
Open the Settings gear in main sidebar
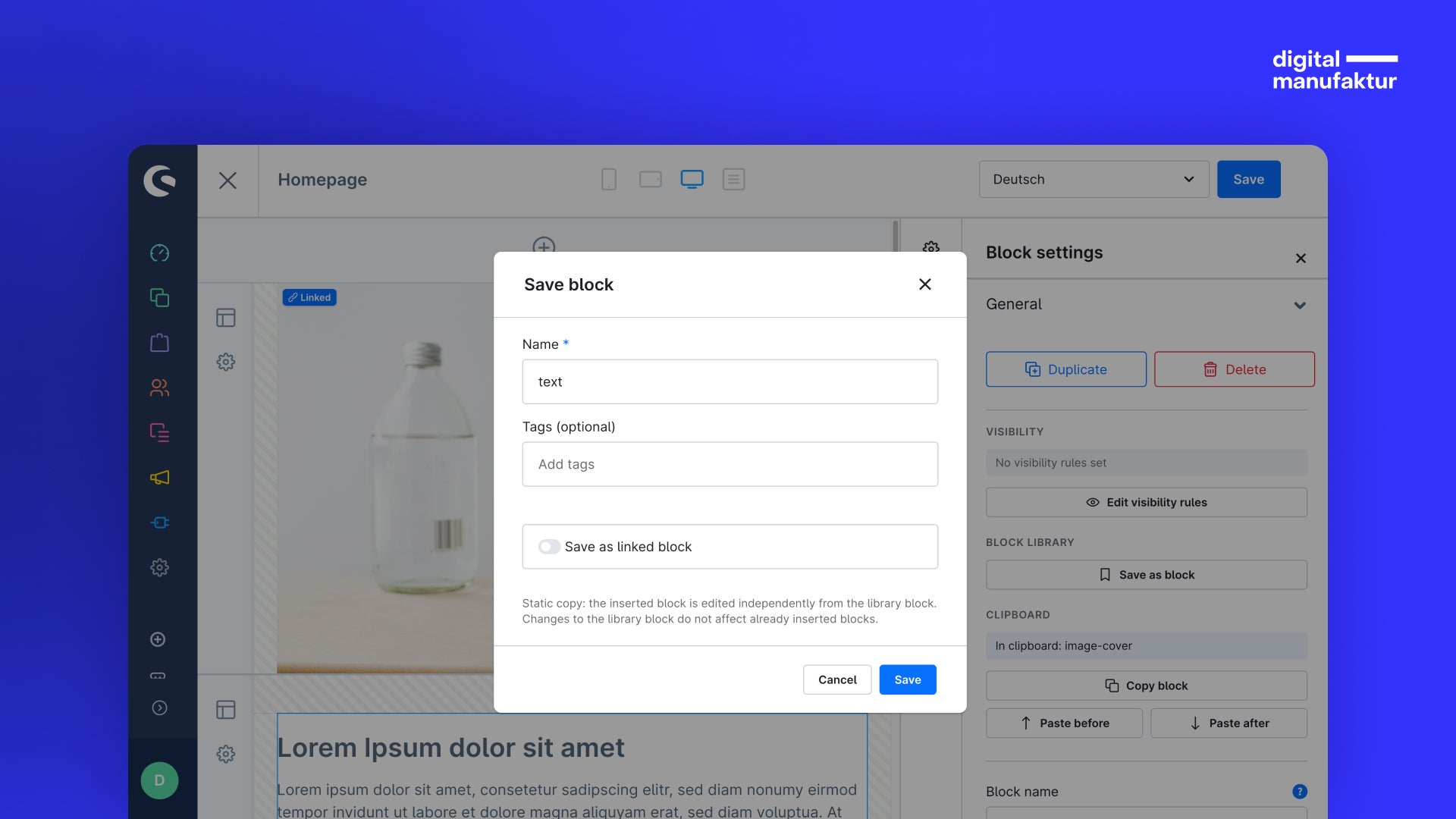coord(159,567)
